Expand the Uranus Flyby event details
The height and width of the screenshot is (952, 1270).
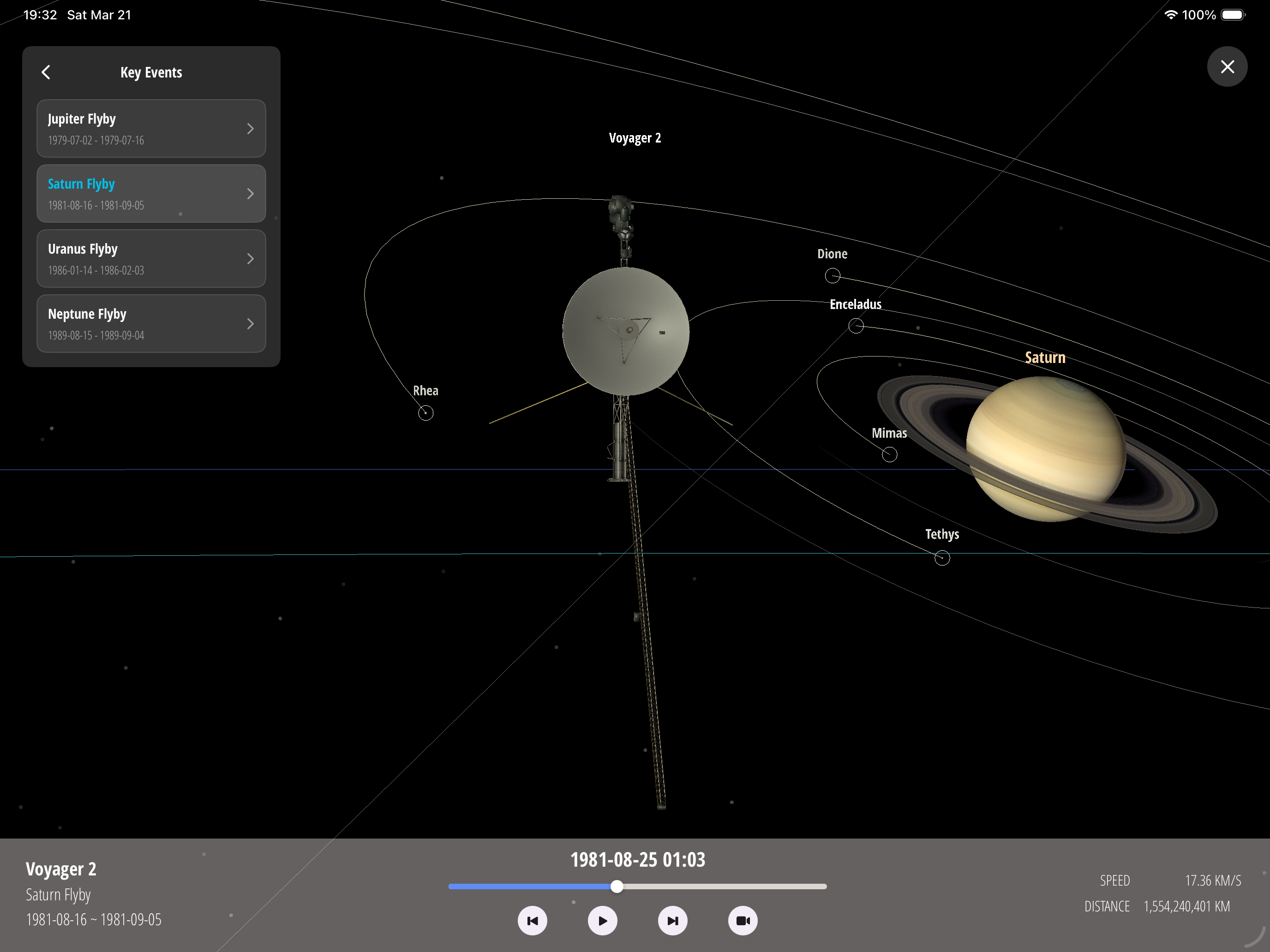[x=250, y=258]
